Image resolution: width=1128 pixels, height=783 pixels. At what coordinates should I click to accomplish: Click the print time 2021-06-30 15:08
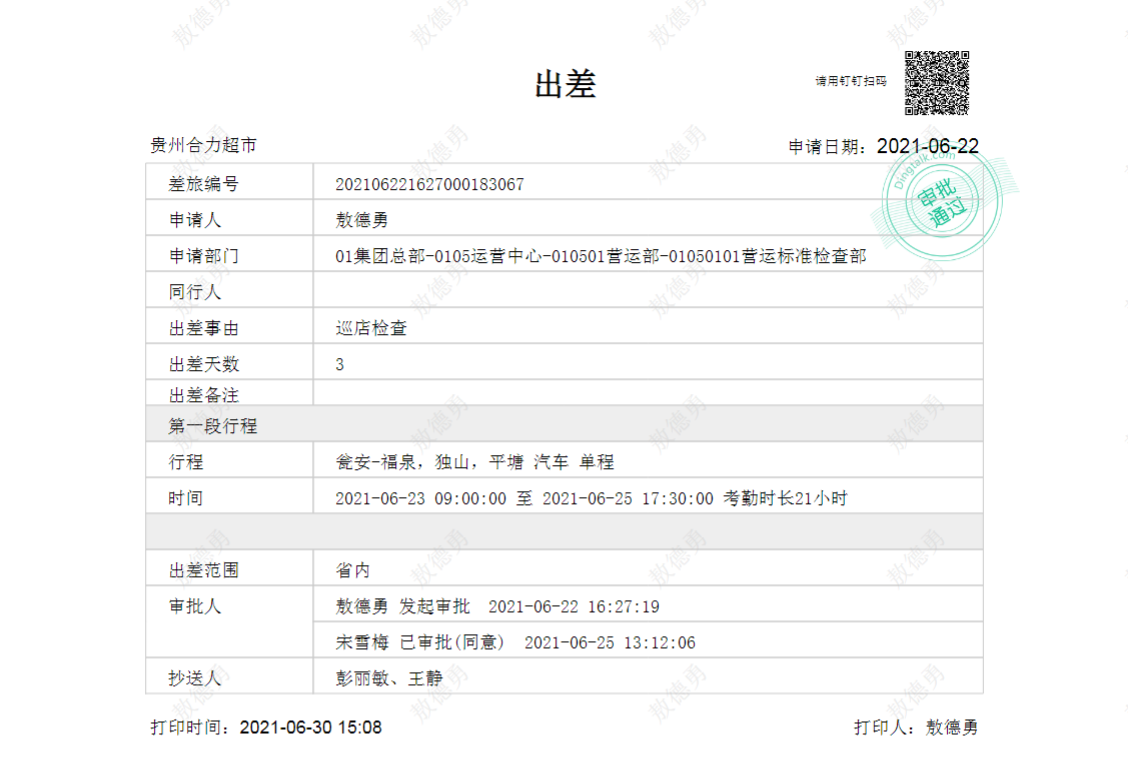point(310,727)
